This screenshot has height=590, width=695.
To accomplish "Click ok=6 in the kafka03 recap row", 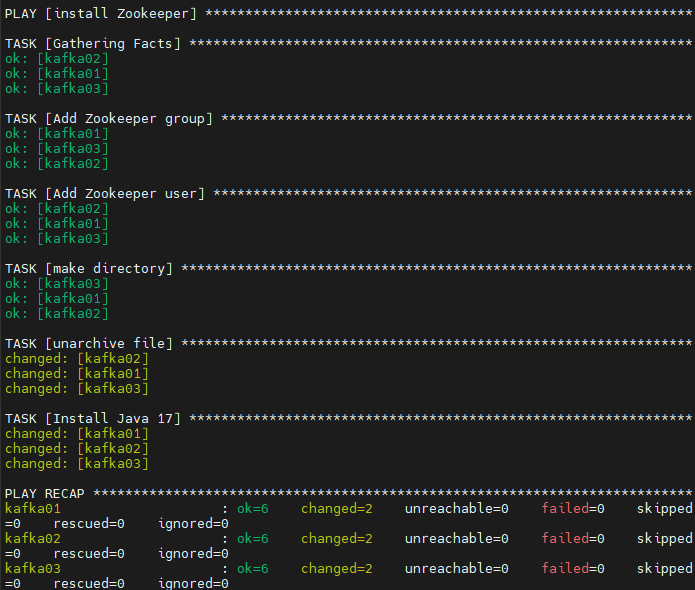I will coord(253,568).
